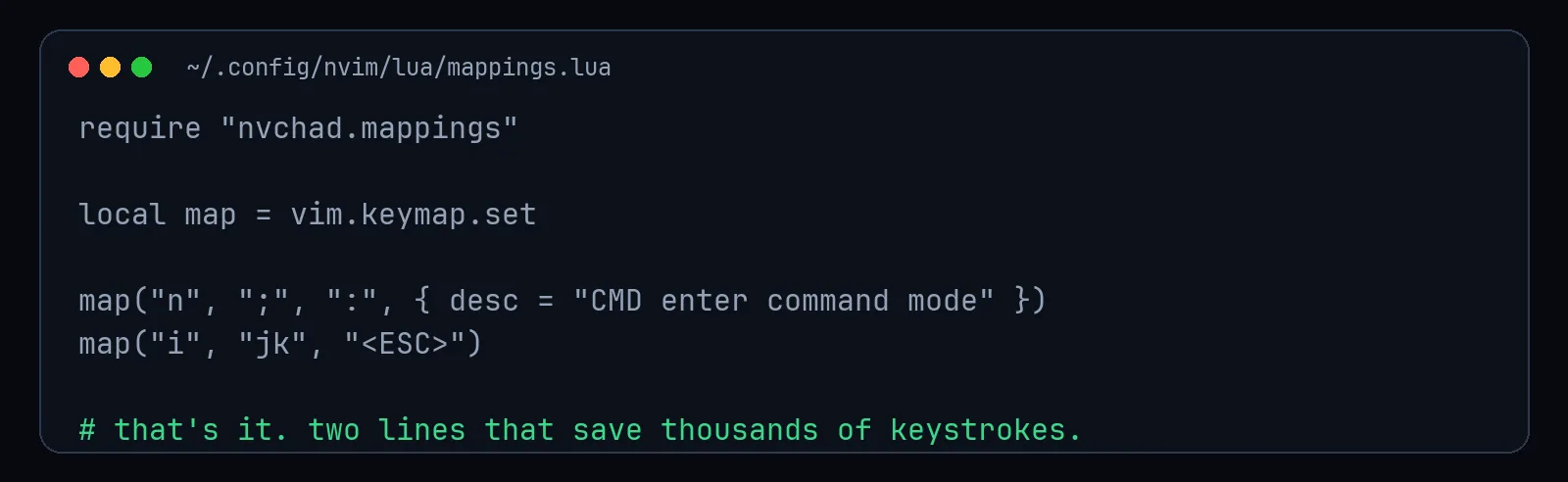The image size is (1568, 482).
Task: Click the mappings.lua file path title
Action: click(x=399, y=68)
